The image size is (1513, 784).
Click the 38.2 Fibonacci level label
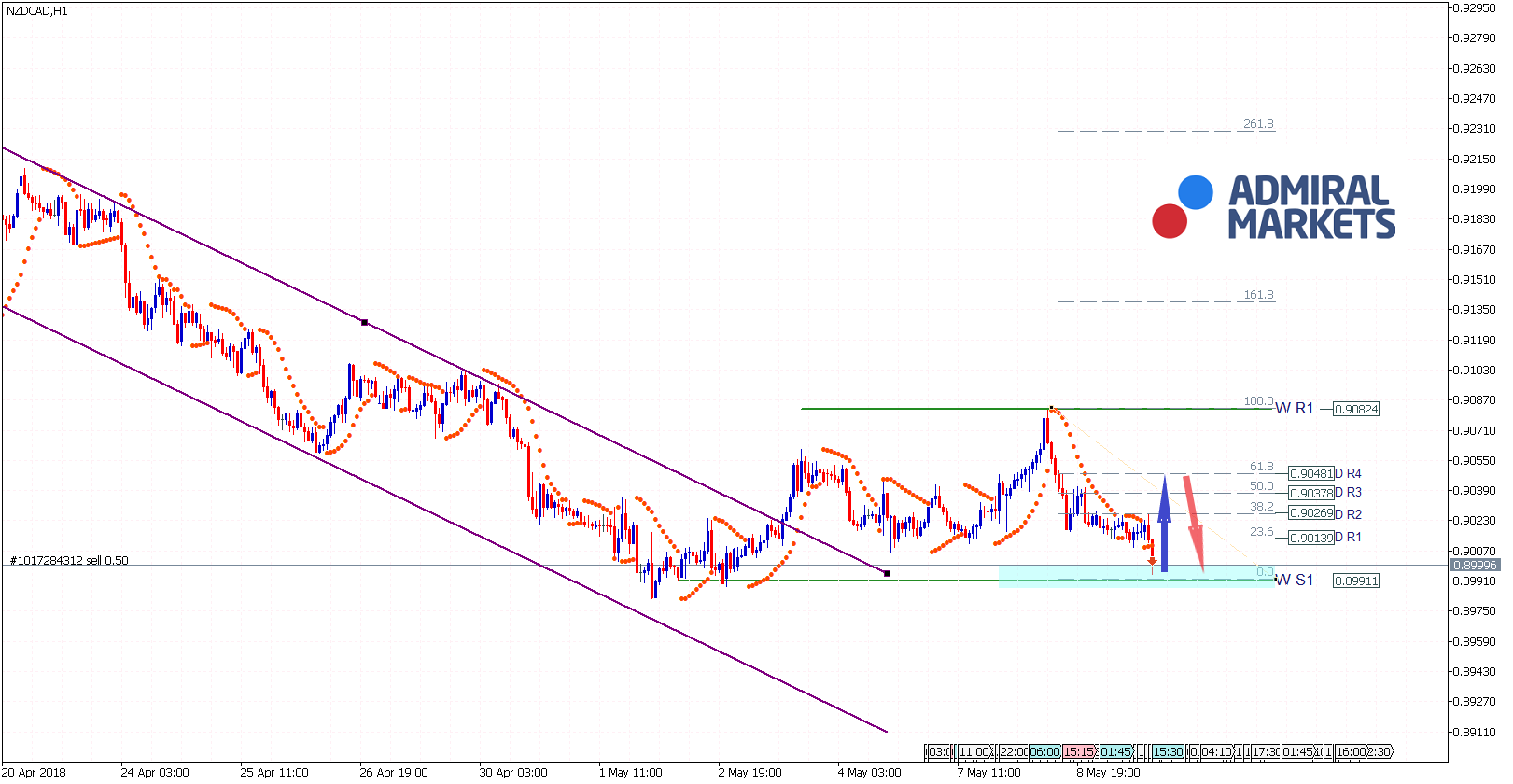click(x=1262, y=507)
